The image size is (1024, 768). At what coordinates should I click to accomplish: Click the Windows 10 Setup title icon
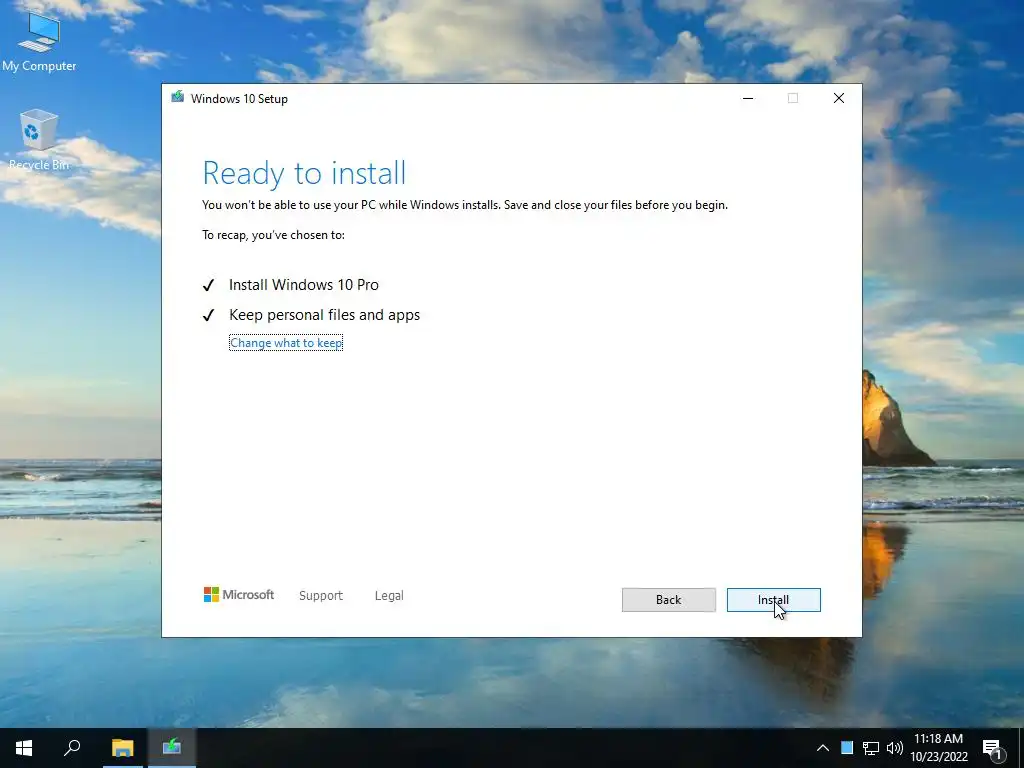[x=177, y=97]
